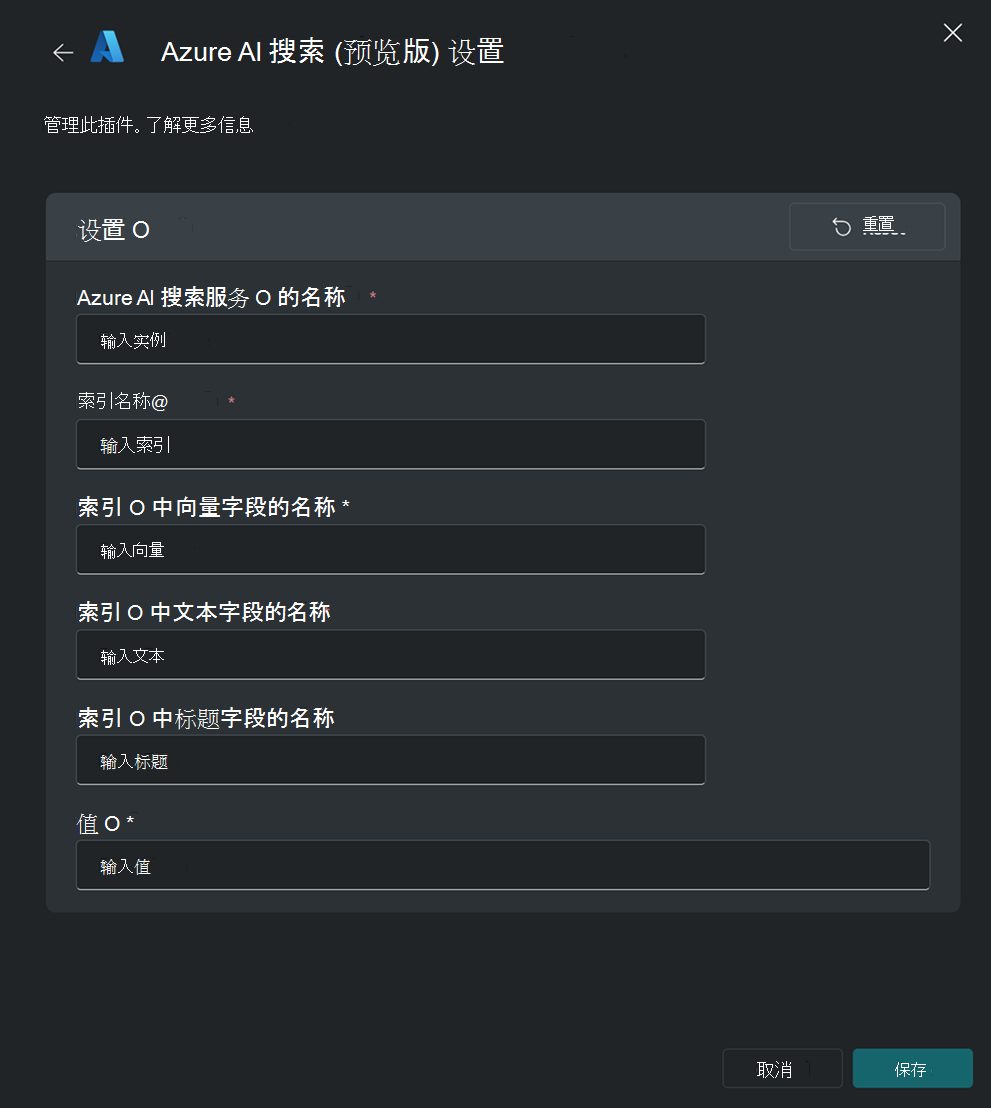Focus the 输入文本 text field input
This screenshot has height=1108, width=991.
[391, 655]
